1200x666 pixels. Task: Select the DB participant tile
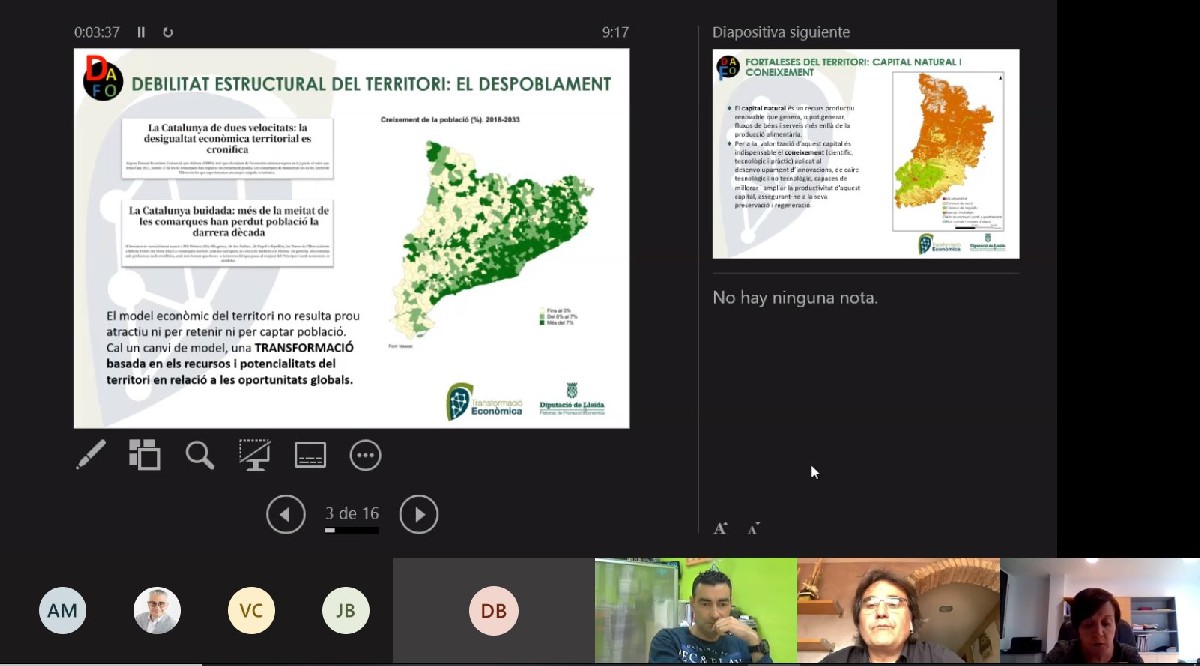pyautogui.click(x=493, y=611)
